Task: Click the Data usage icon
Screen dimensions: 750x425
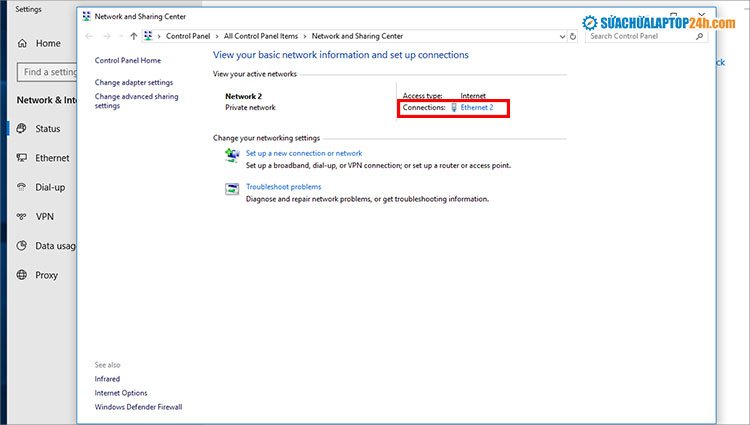Action: click(x=22, y=245)
